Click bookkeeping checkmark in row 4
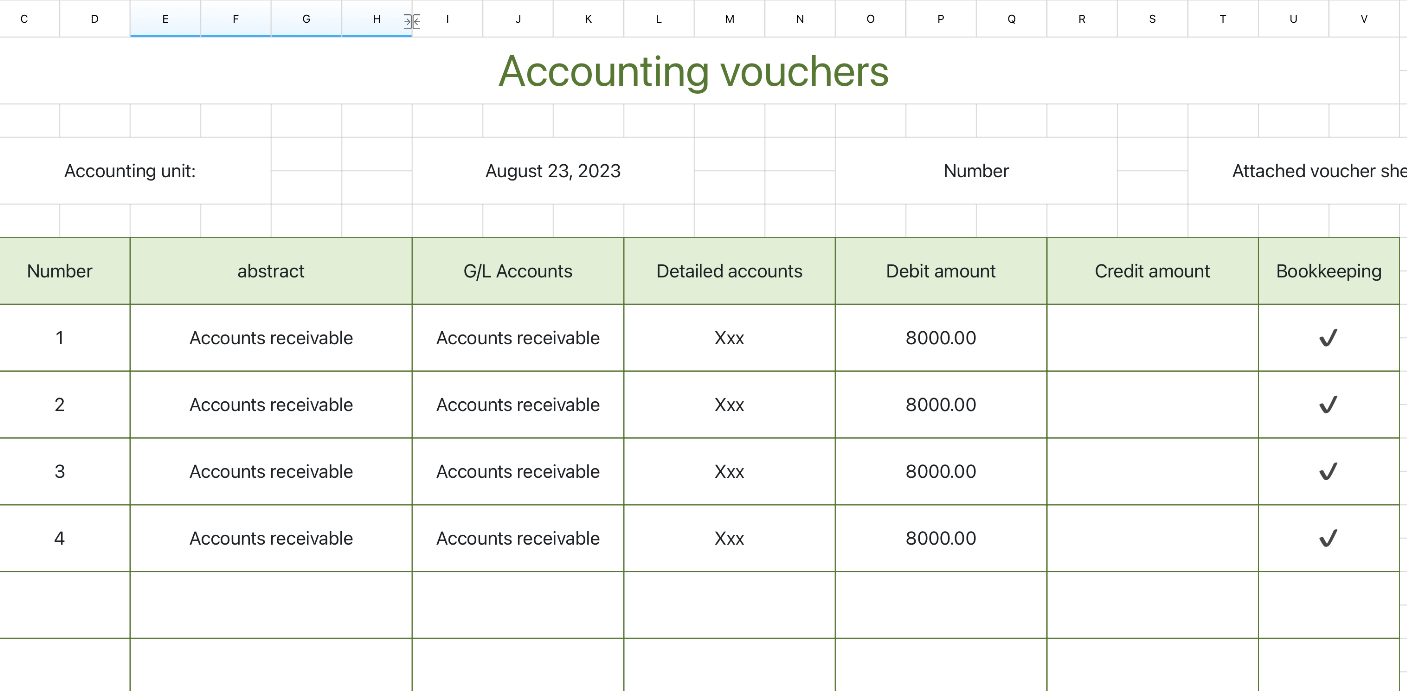 1328,538
